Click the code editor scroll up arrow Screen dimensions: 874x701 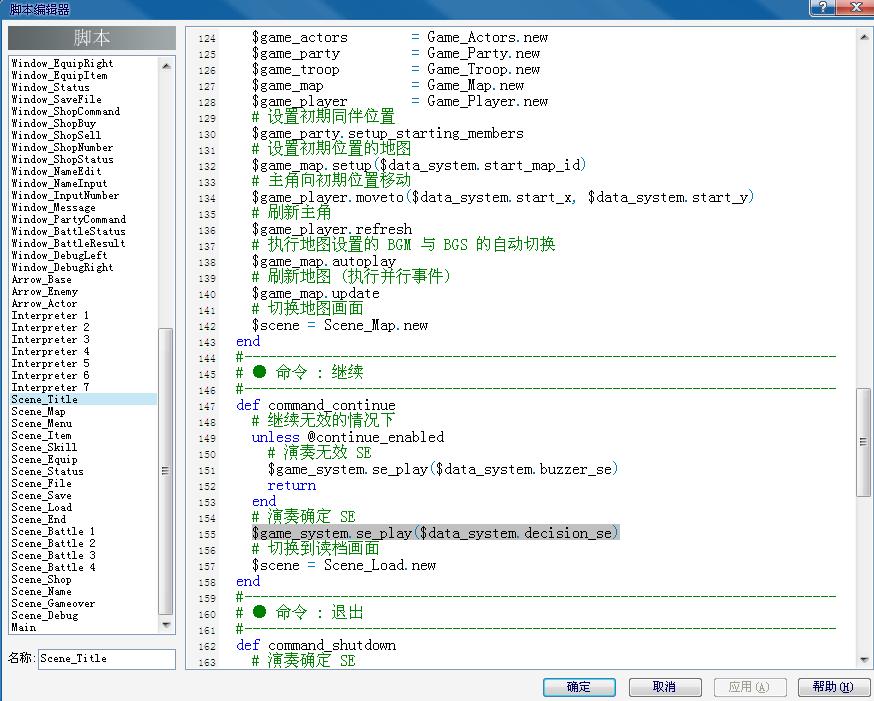[863, 37]
